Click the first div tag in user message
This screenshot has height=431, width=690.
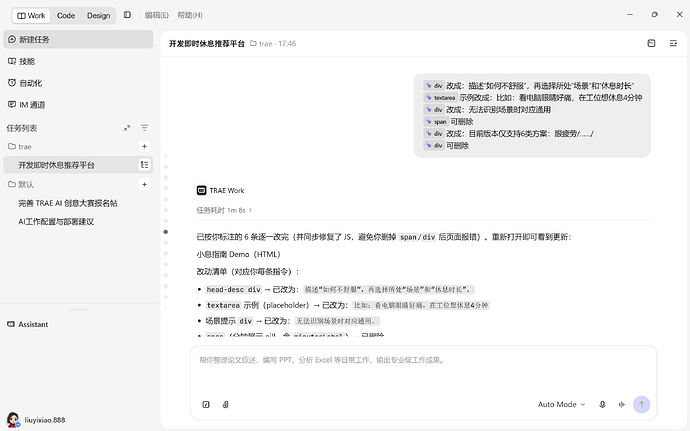click(434, 85)
